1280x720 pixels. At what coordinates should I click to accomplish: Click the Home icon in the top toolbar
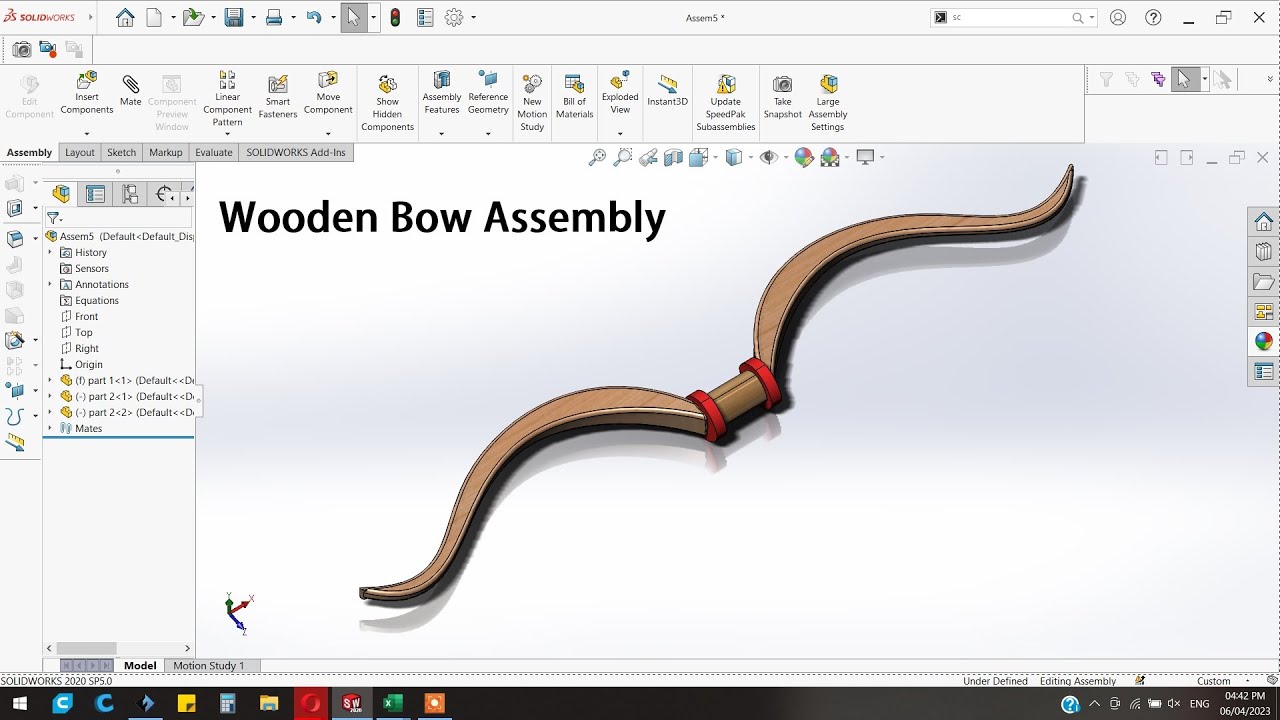click(125, 17)
